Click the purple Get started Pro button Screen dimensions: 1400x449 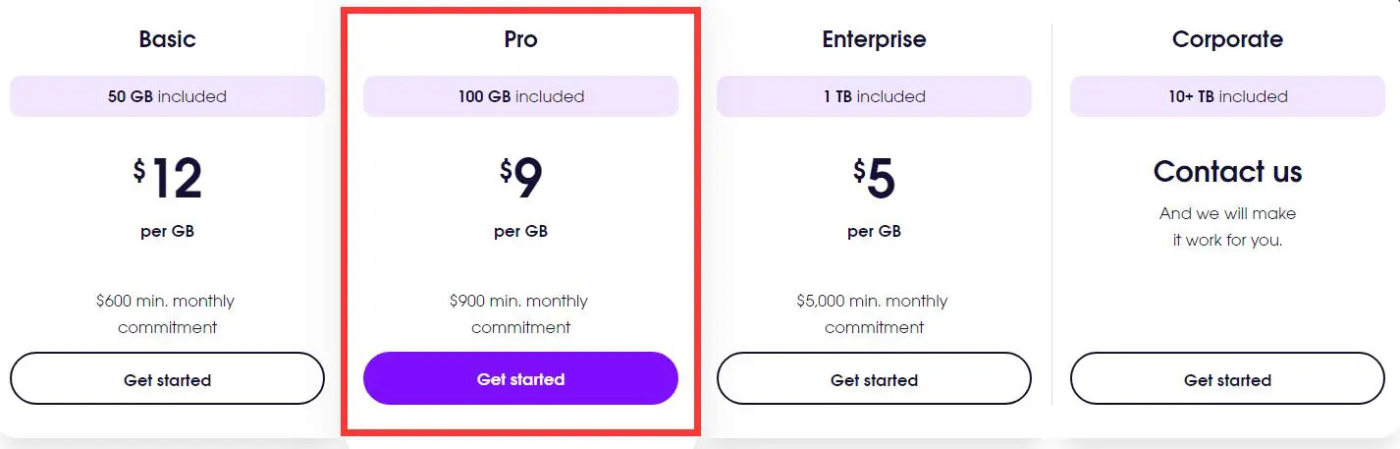tap(520, 379)
